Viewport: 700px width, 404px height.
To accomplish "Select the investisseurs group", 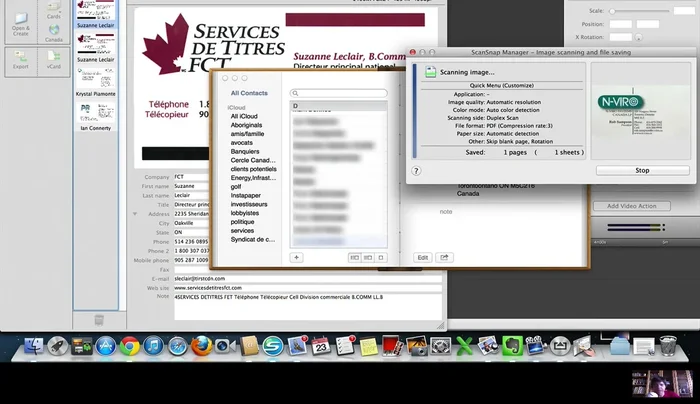I will point(249,204).
